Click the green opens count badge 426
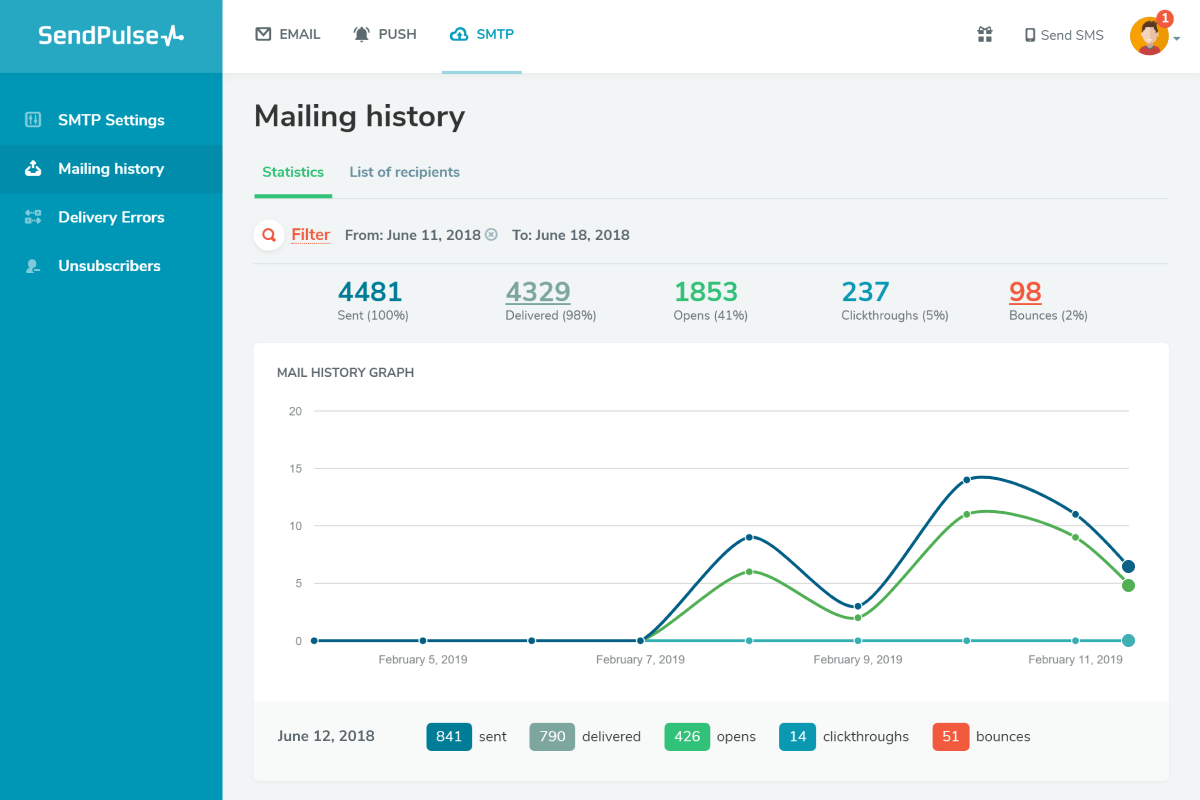The height and width of the screenshot is (800, 1200). click(x=687, y=737)
